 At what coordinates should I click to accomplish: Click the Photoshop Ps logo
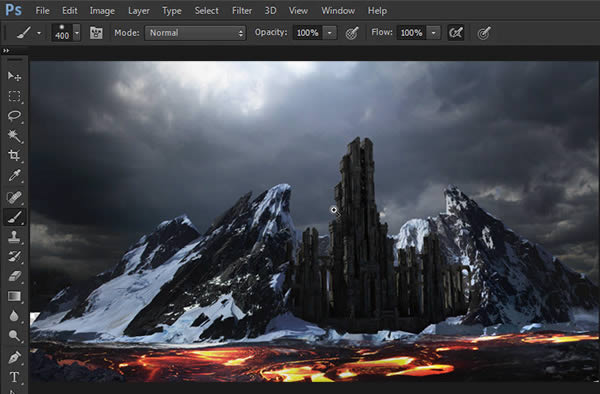click(13, 10)
